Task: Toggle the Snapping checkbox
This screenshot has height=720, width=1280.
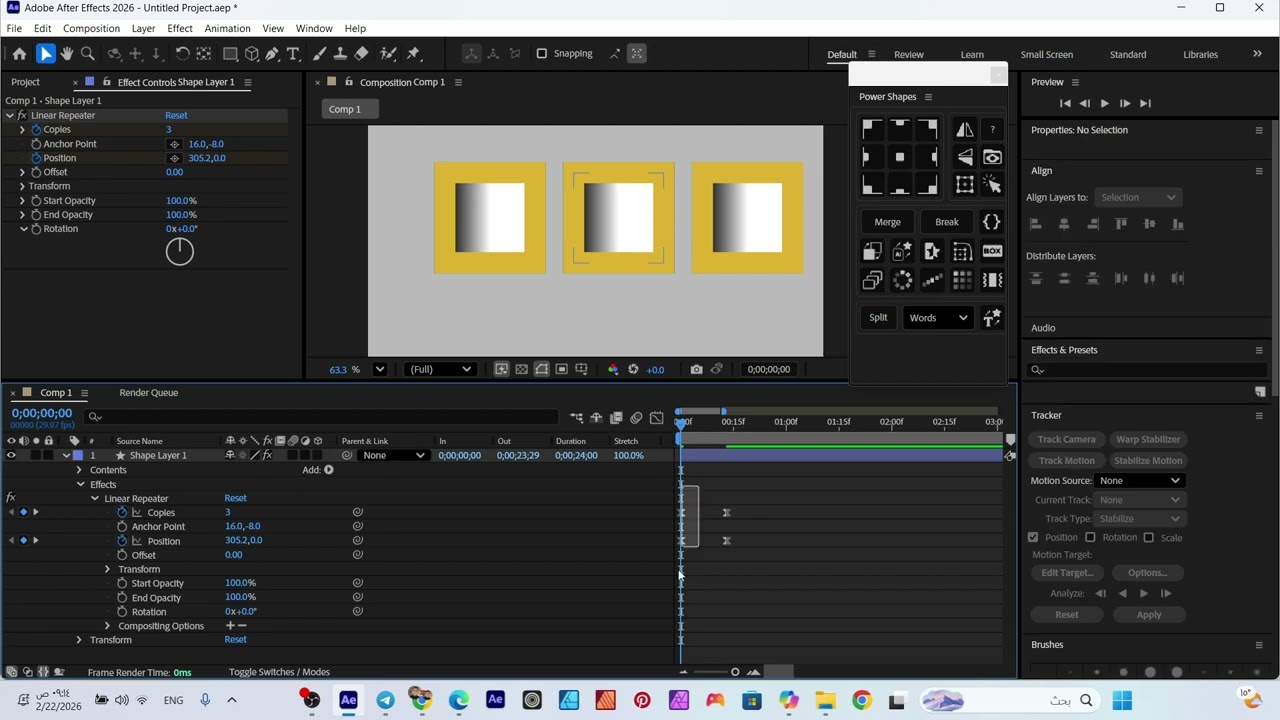Action: pyautogui.click(x=542, y=54)
